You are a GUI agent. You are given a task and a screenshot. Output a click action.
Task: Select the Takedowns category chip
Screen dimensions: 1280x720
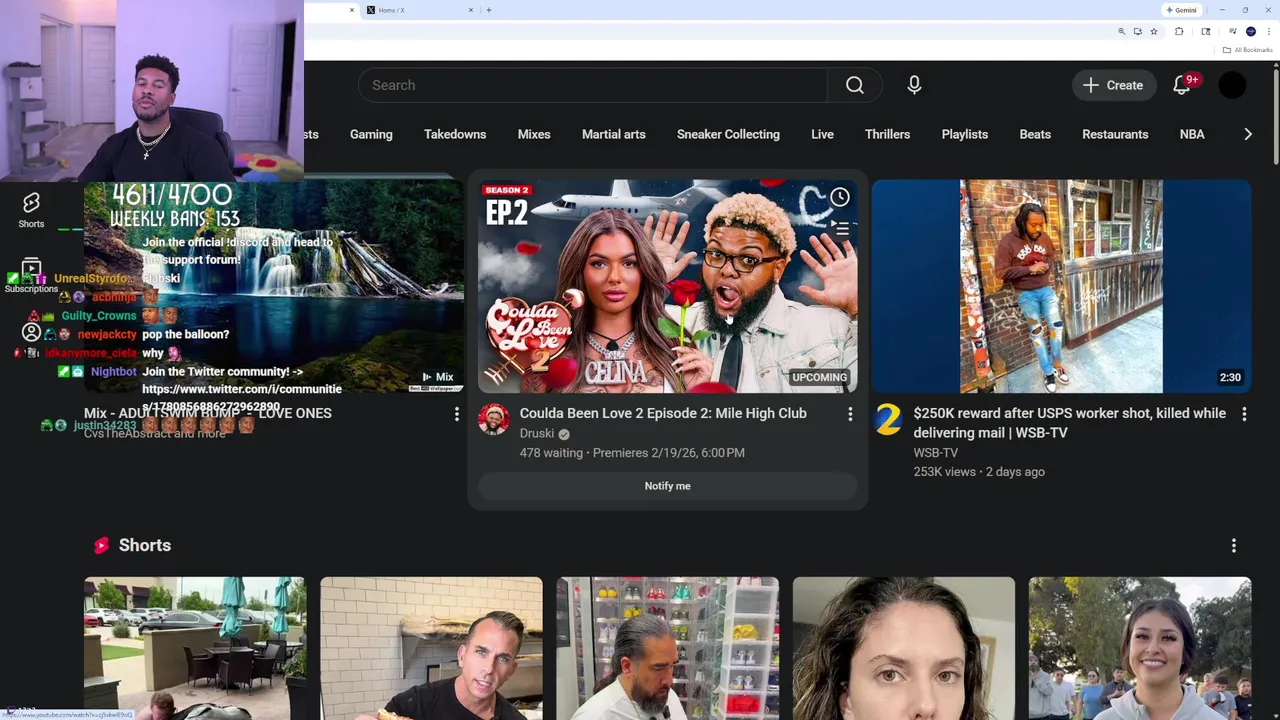455,134
